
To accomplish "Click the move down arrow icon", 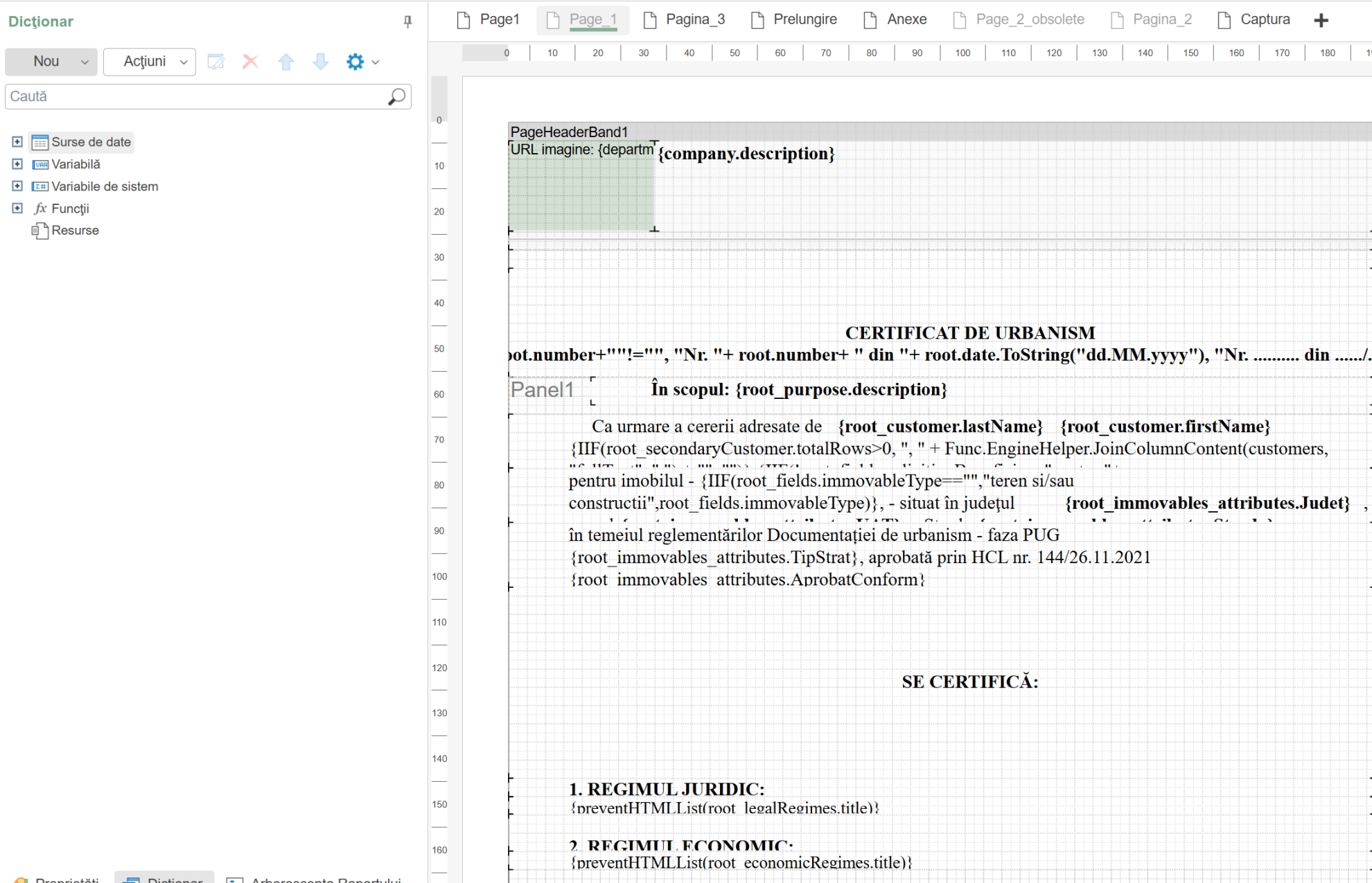I will [320, 62].
